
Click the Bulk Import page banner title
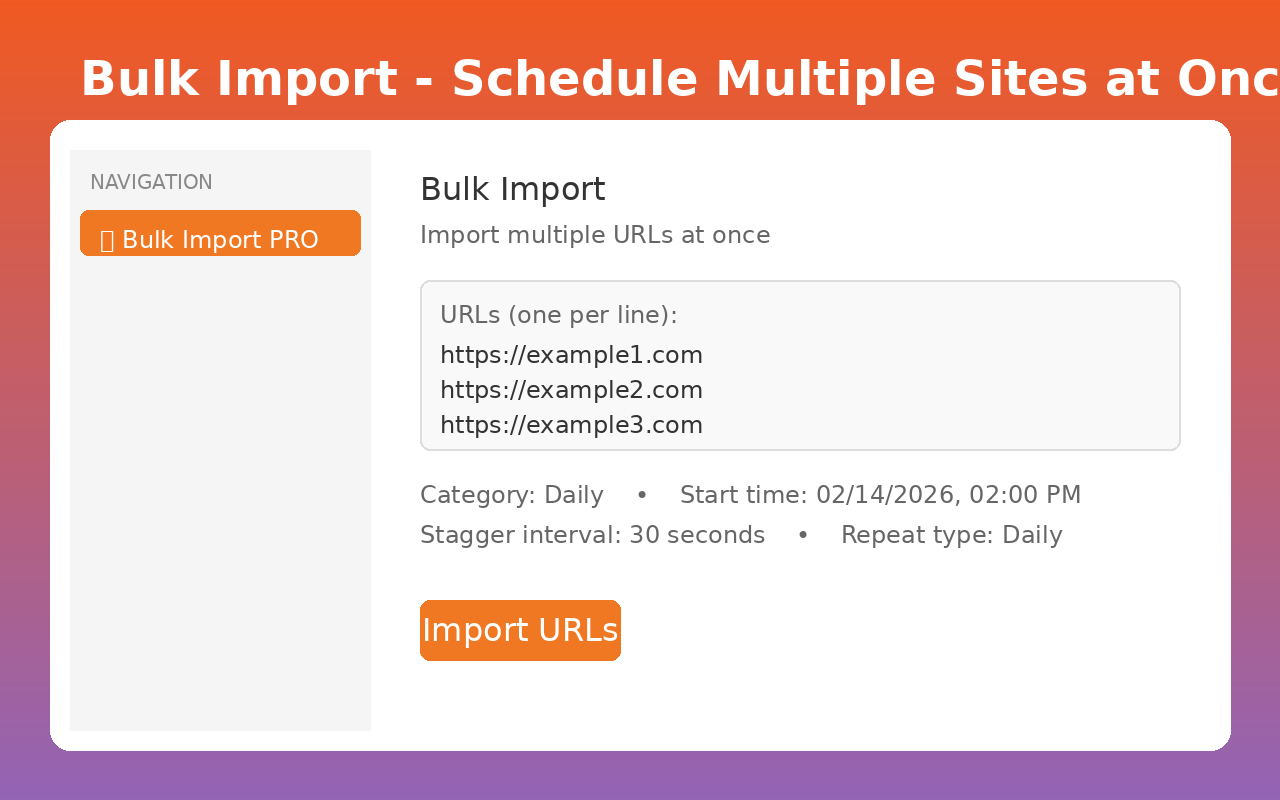pos(680,79)
